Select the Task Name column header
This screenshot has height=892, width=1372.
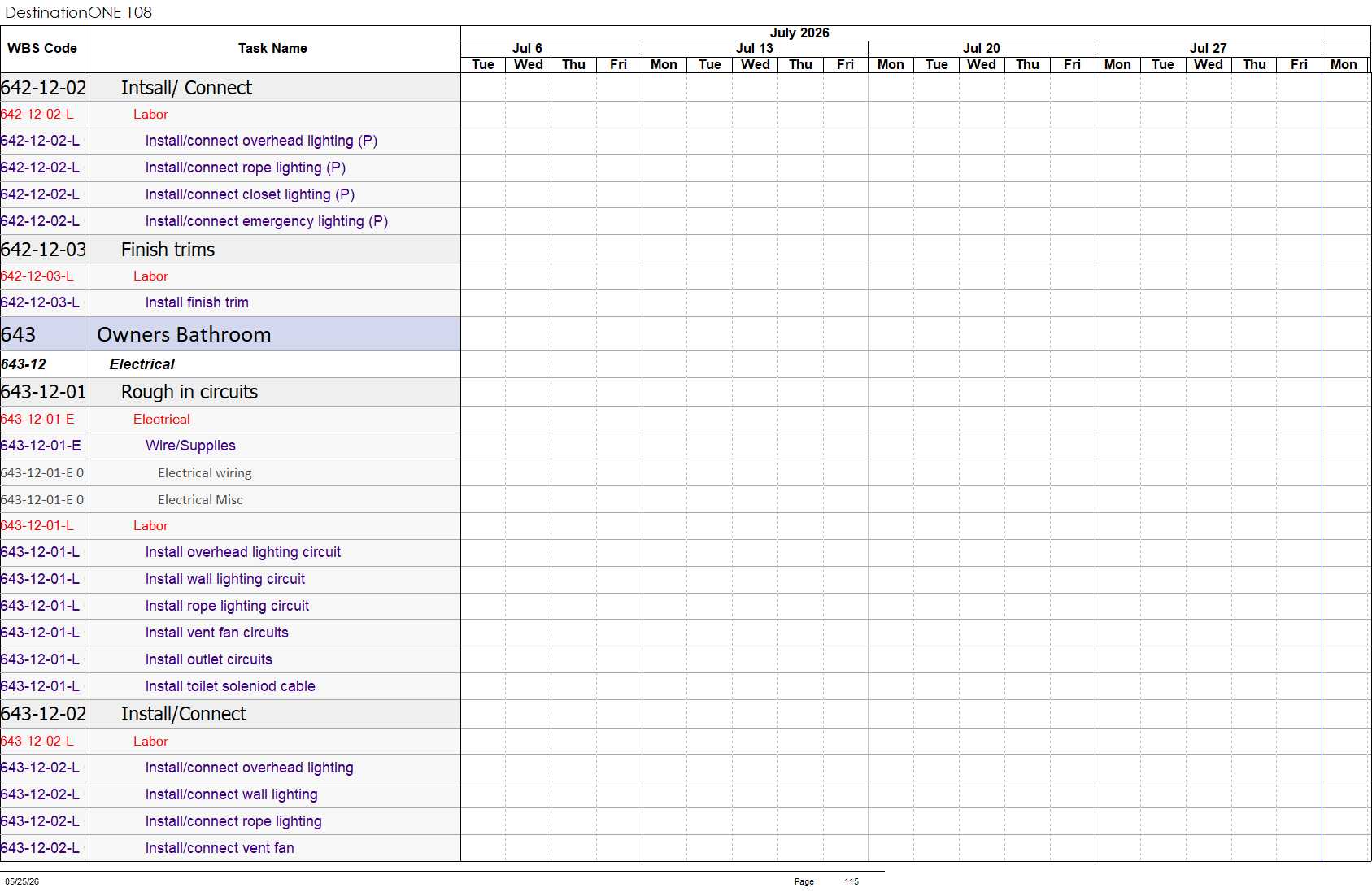(x=272, y=49)
